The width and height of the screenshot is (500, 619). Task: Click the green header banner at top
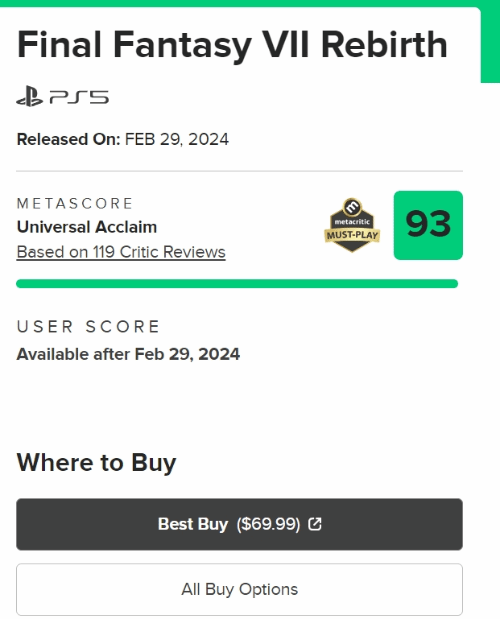coord(250,3)
